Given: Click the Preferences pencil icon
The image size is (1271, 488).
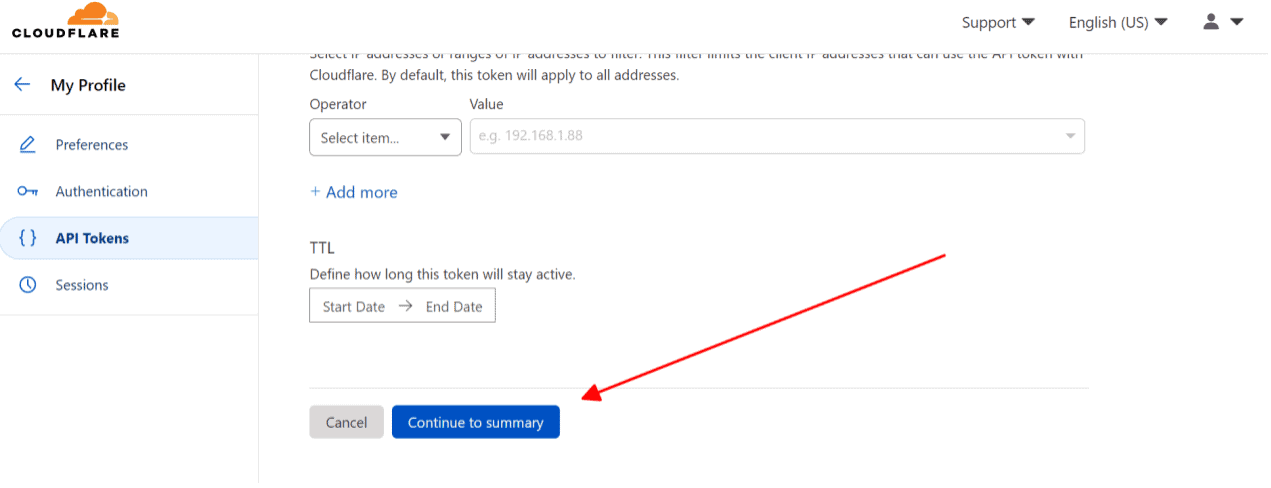Looking at the screenshot, I should point(28,145).
